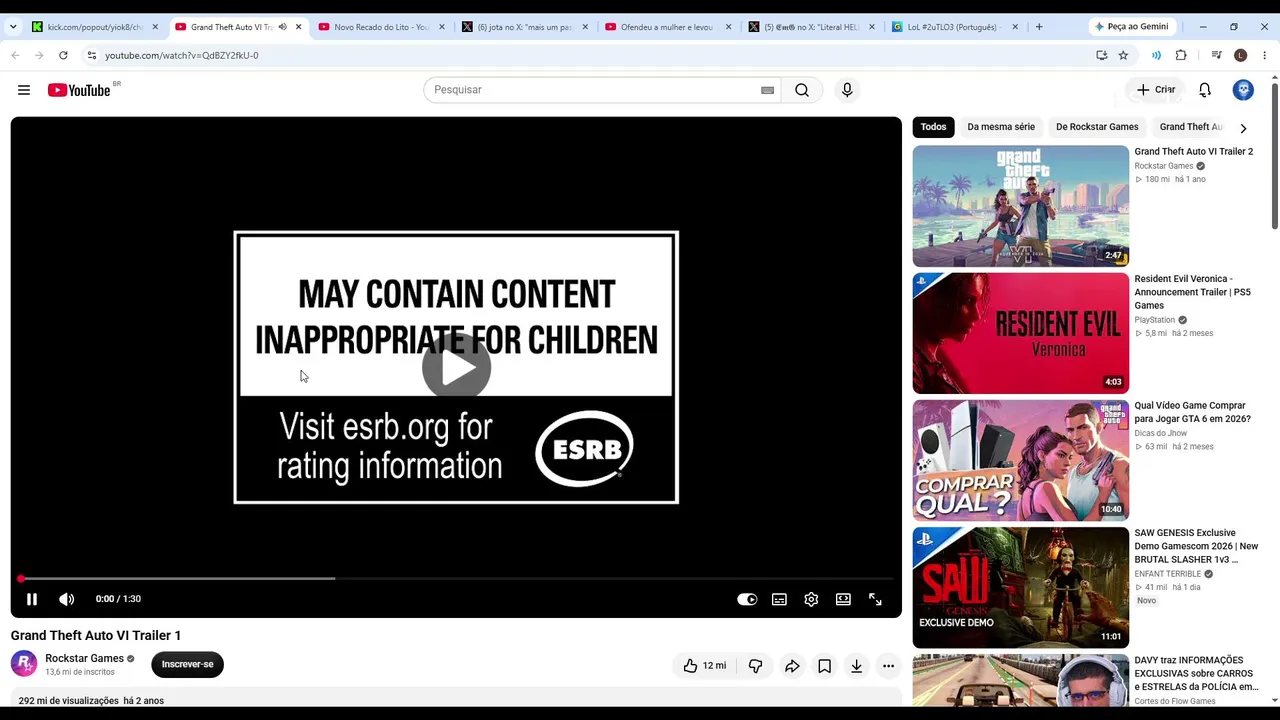
Task: Switch to the Novo Recado do Lito tab
Action: point(382,27)
